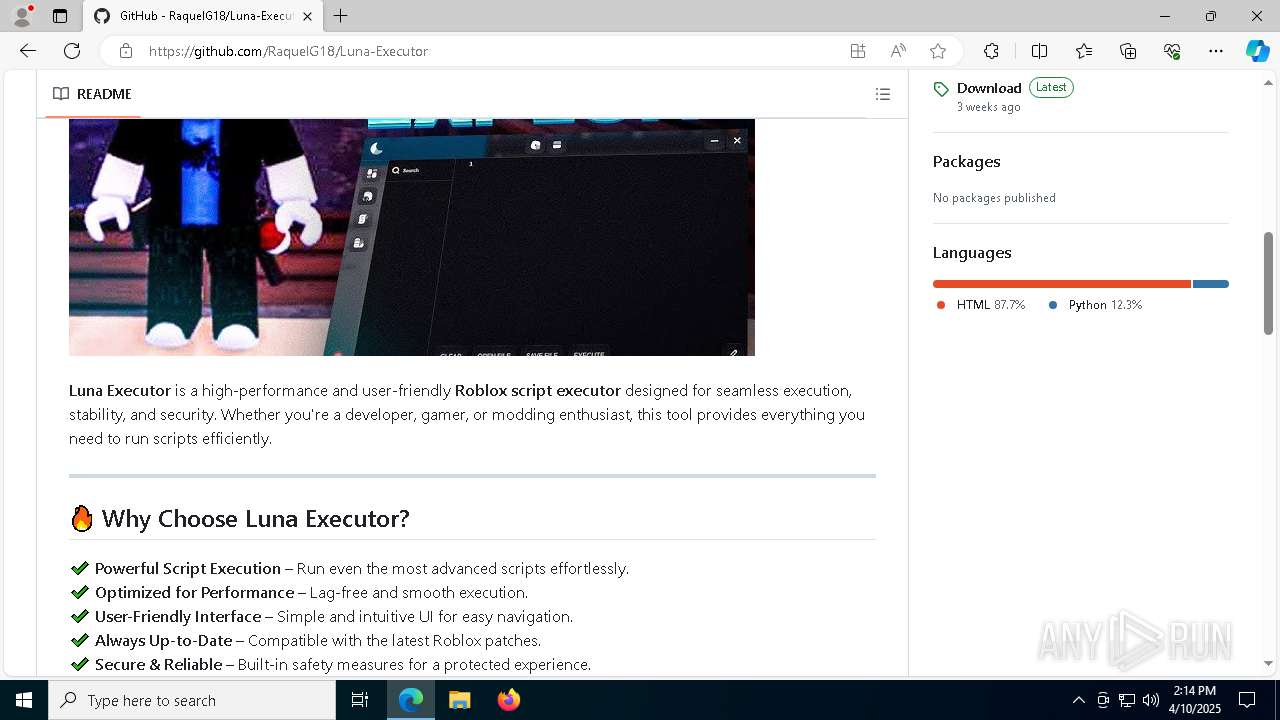Click the "Always Up-to-Date" text
Screen dimensions: 1280x720
163,641
